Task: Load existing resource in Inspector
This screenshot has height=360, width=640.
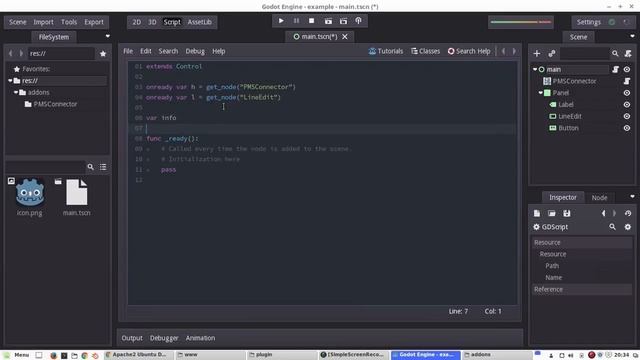Action: tap(552, 213)
